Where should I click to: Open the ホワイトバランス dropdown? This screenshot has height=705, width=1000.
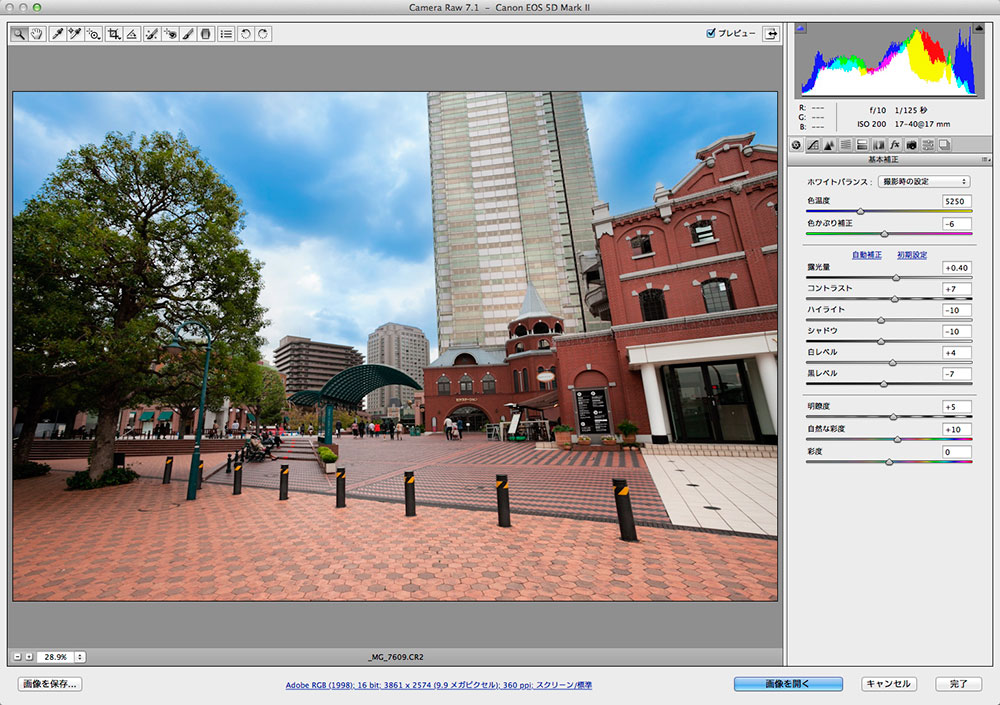click(924, 182)
